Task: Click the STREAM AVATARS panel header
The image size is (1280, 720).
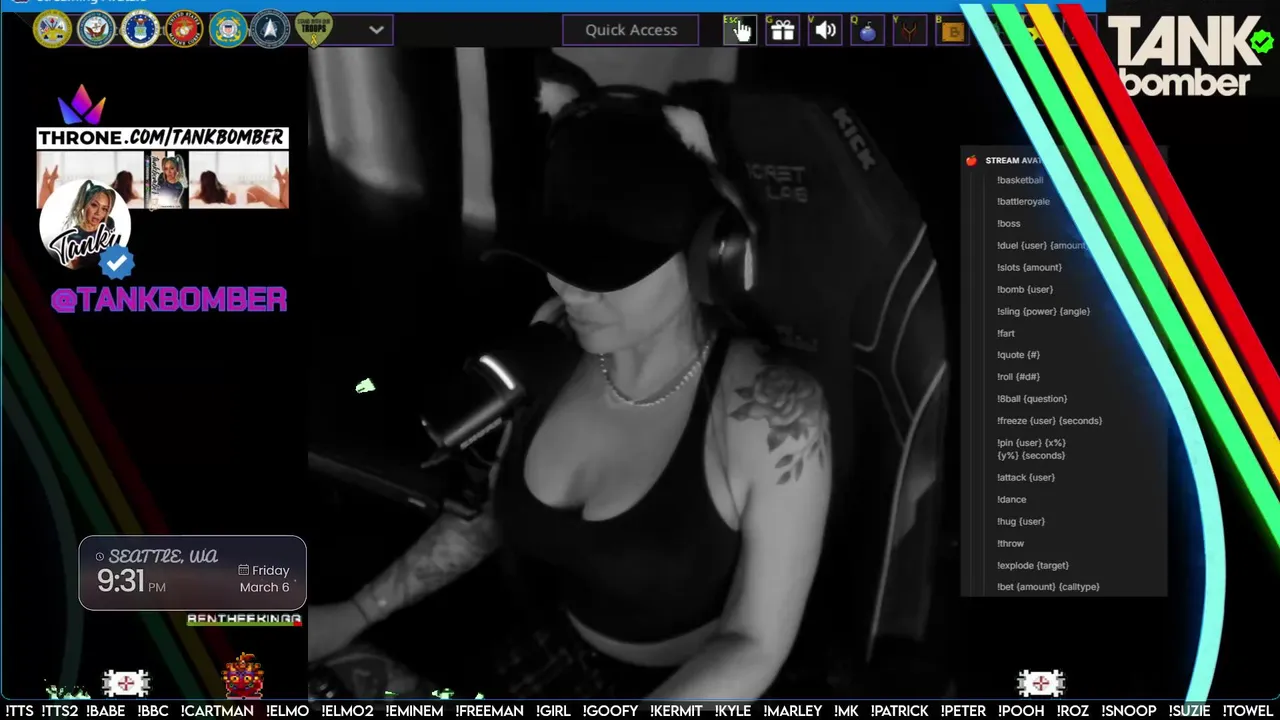Action: pos(1014,160)
